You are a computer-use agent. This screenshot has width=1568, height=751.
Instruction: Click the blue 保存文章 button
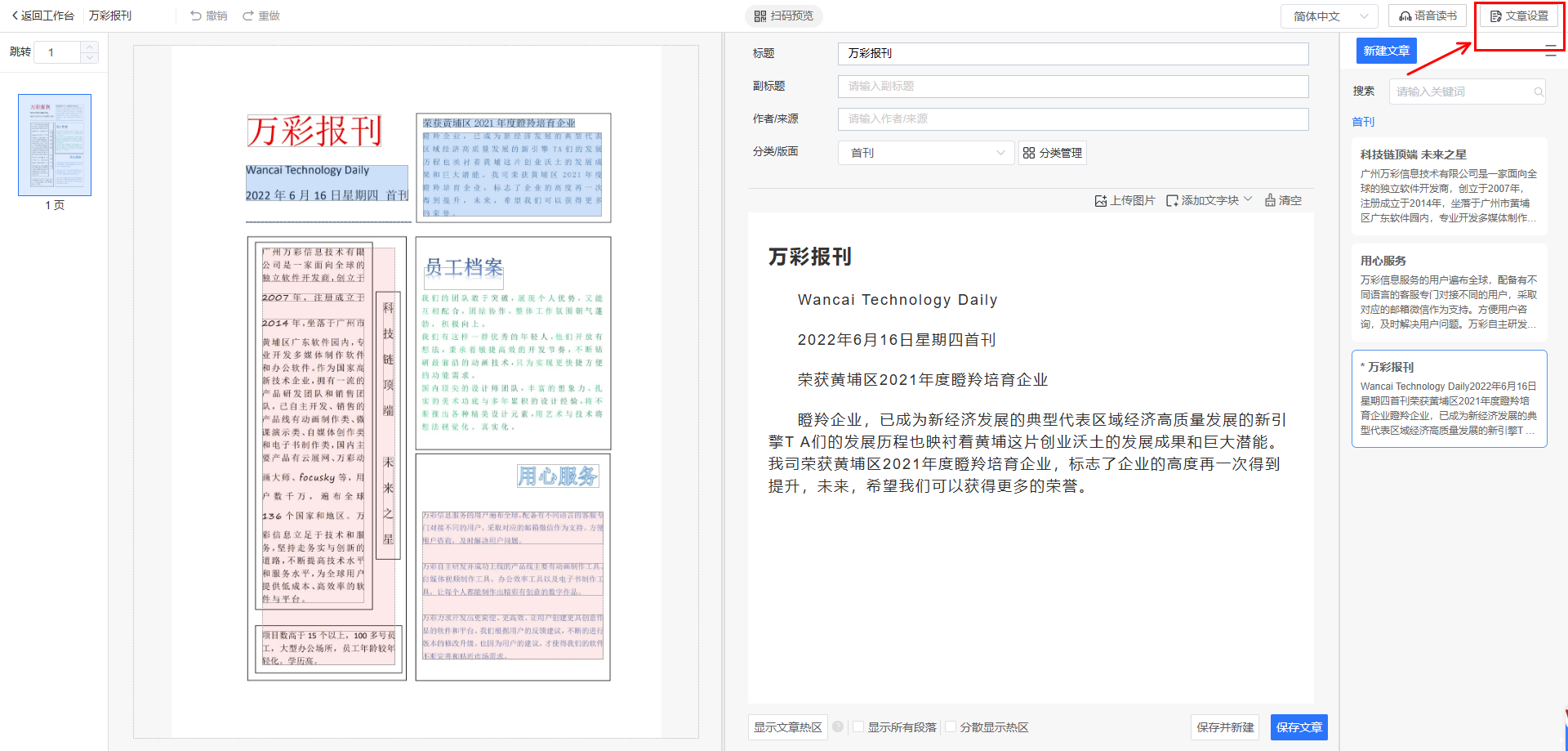coord(1298,727)
